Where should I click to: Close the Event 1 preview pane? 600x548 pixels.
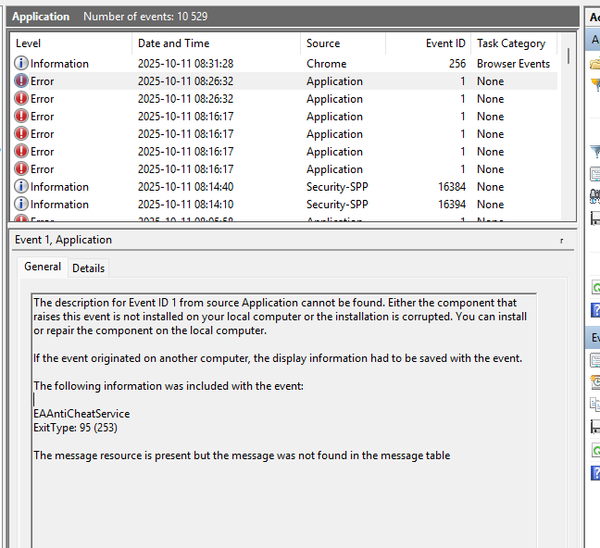pyautogui.click(x=561, y=241)
